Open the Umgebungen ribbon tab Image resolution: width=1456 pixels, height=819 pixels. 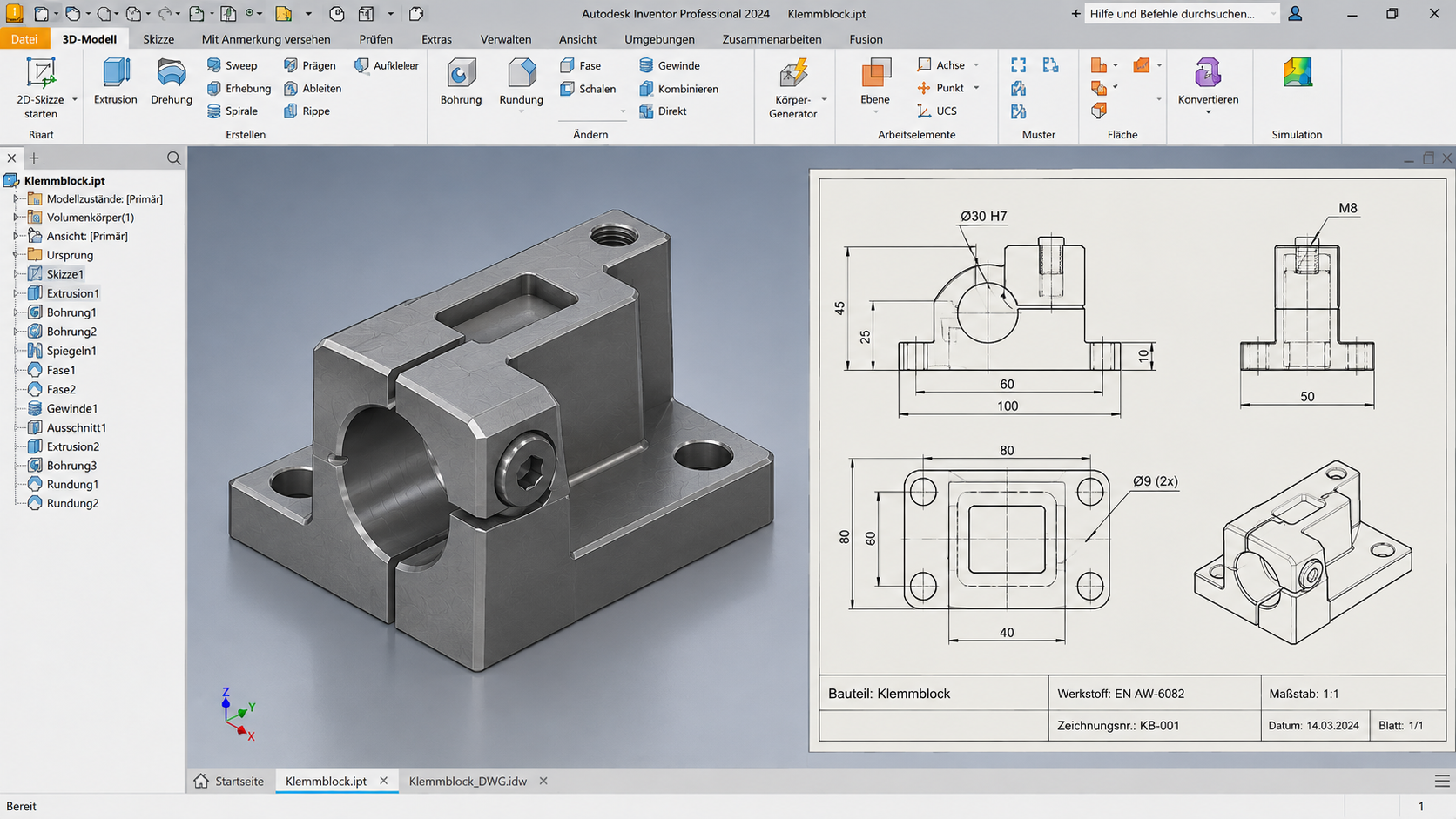pos(659,39)
